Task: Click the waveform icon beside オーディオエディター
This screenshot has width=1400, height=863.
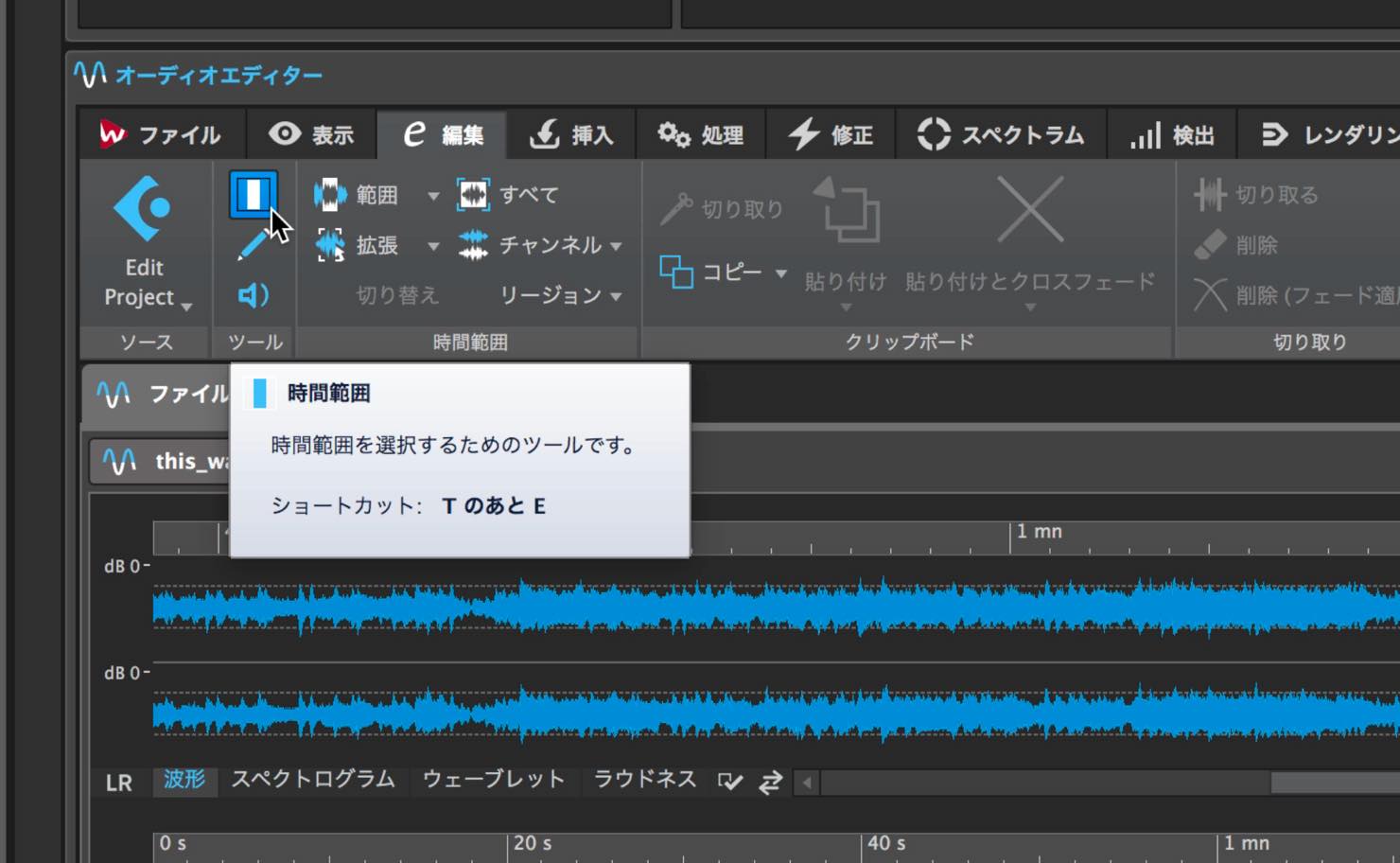Action: pyautogui.click(x=91, y=75)
